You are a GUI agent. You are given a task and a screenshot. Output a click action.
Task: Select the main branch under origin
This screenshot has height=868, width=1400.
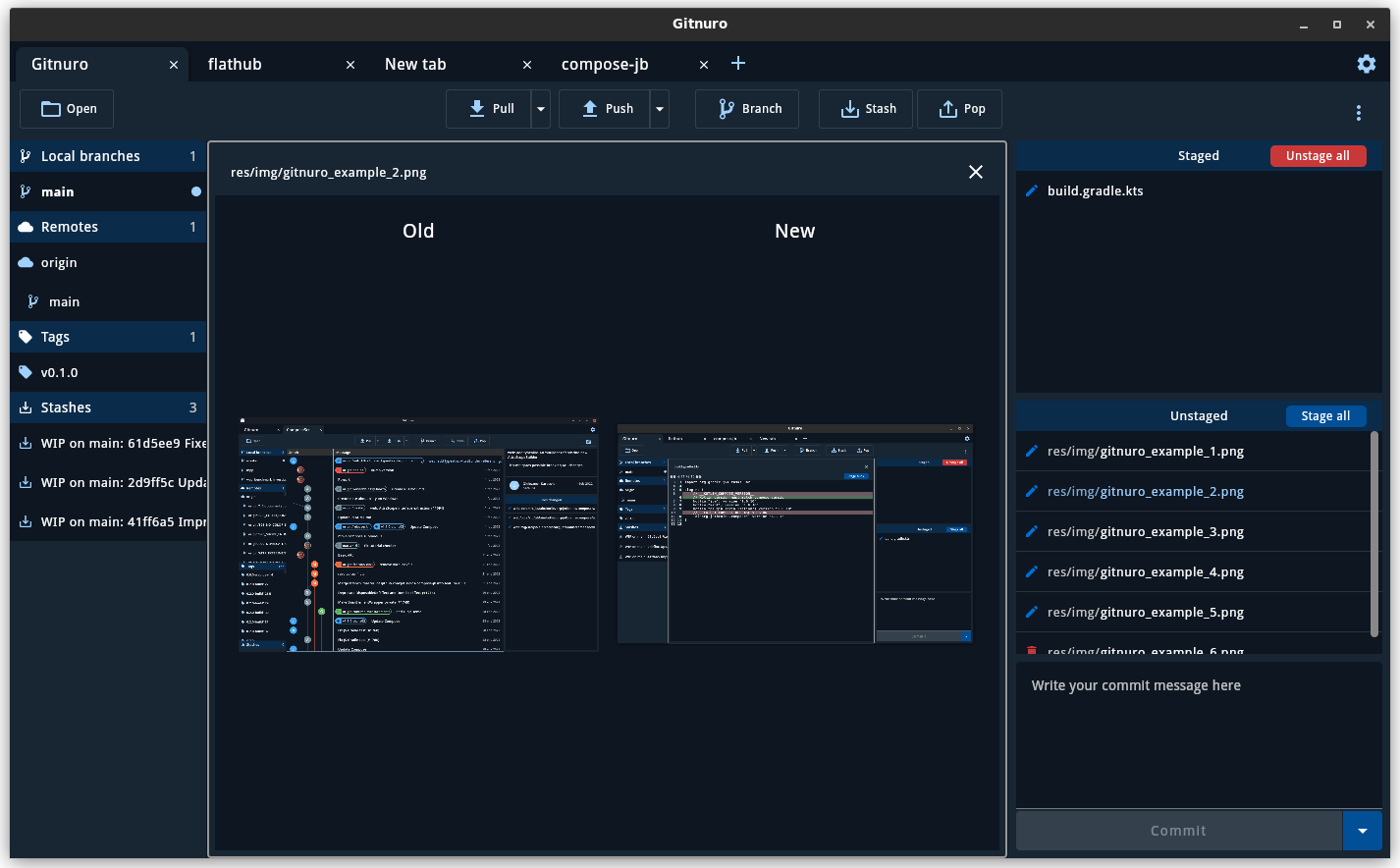(x=108, y=302)
